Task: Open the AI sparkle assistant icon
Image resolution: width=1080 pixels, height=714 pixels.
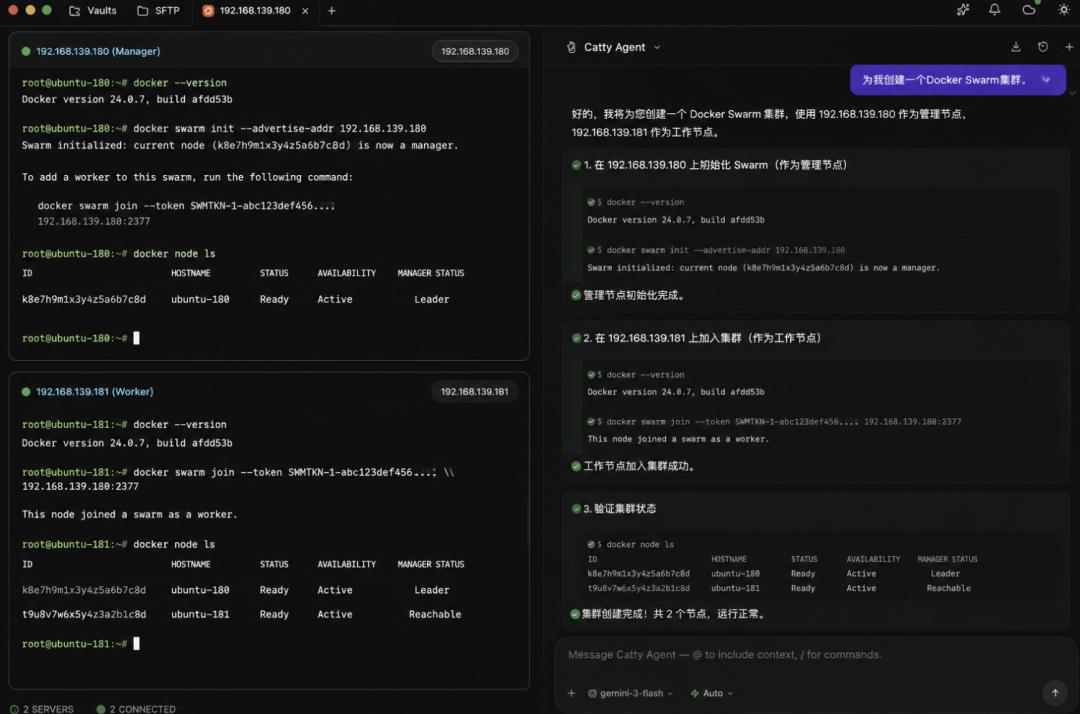Action: pos(963,10)
